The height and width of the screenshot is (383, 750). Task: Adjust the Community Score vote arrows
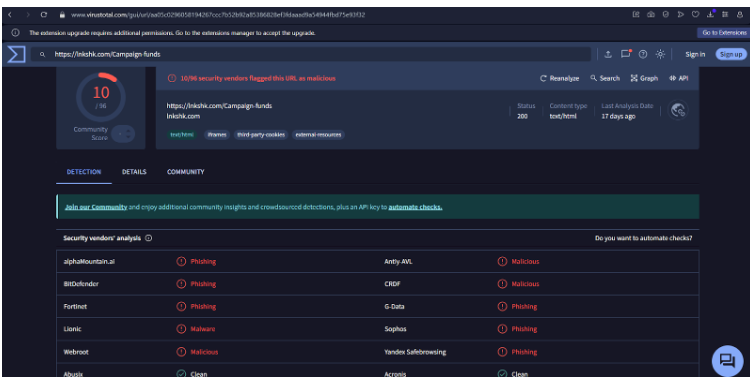coord(124,134)
